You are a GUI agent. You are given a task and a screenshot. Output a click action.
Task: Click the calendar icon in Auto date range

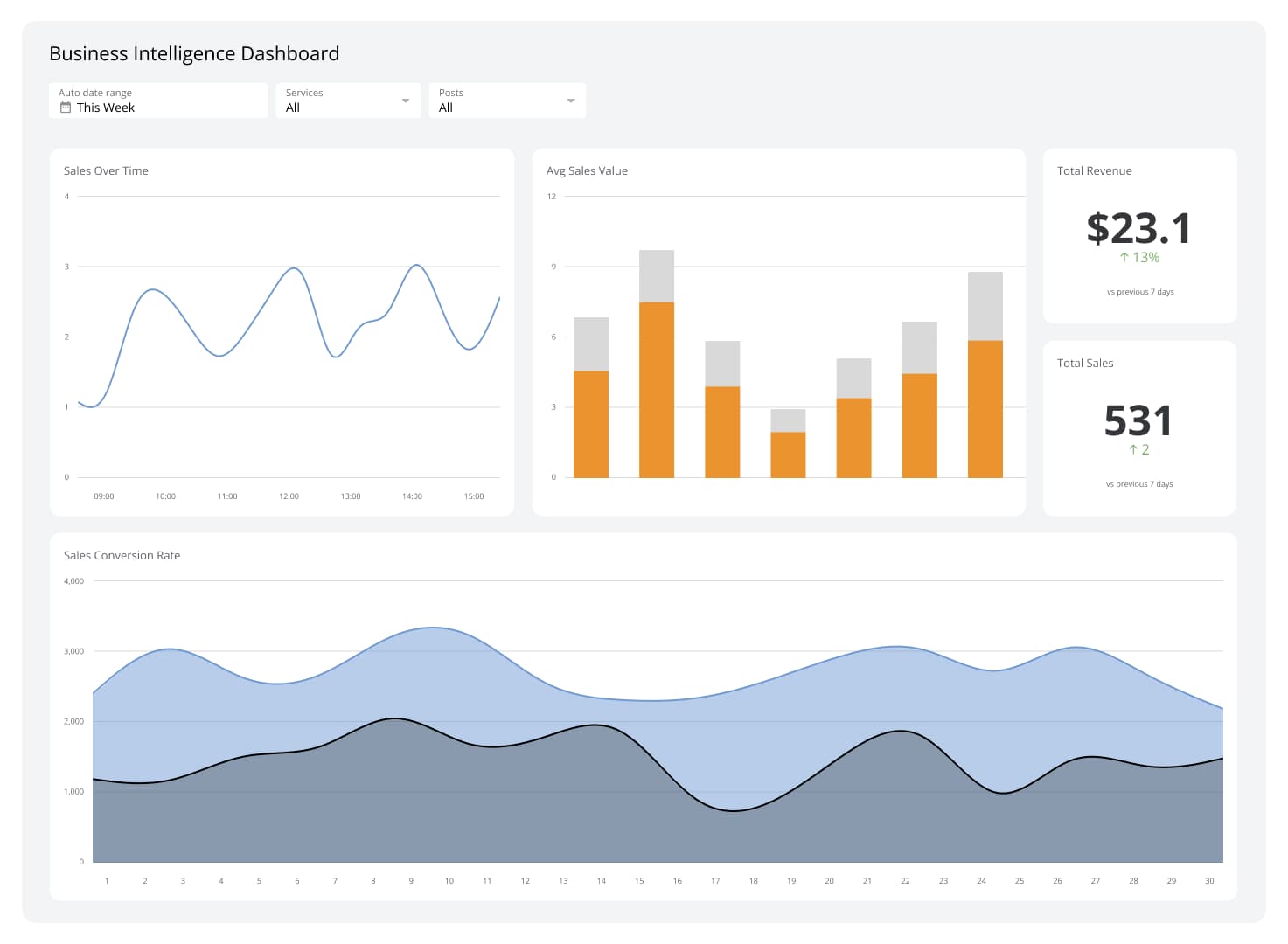tap(65, 108)
